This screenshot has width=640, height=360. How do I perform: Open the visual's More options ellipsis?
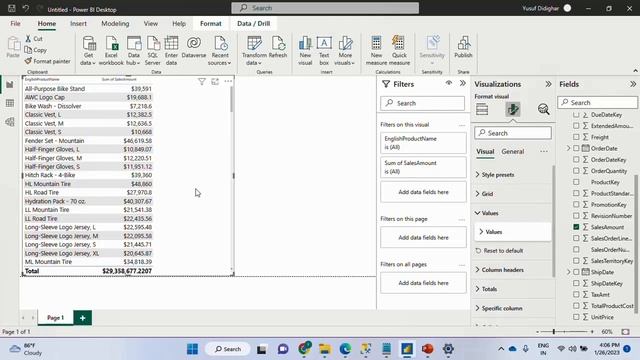(x=228, y=81)
